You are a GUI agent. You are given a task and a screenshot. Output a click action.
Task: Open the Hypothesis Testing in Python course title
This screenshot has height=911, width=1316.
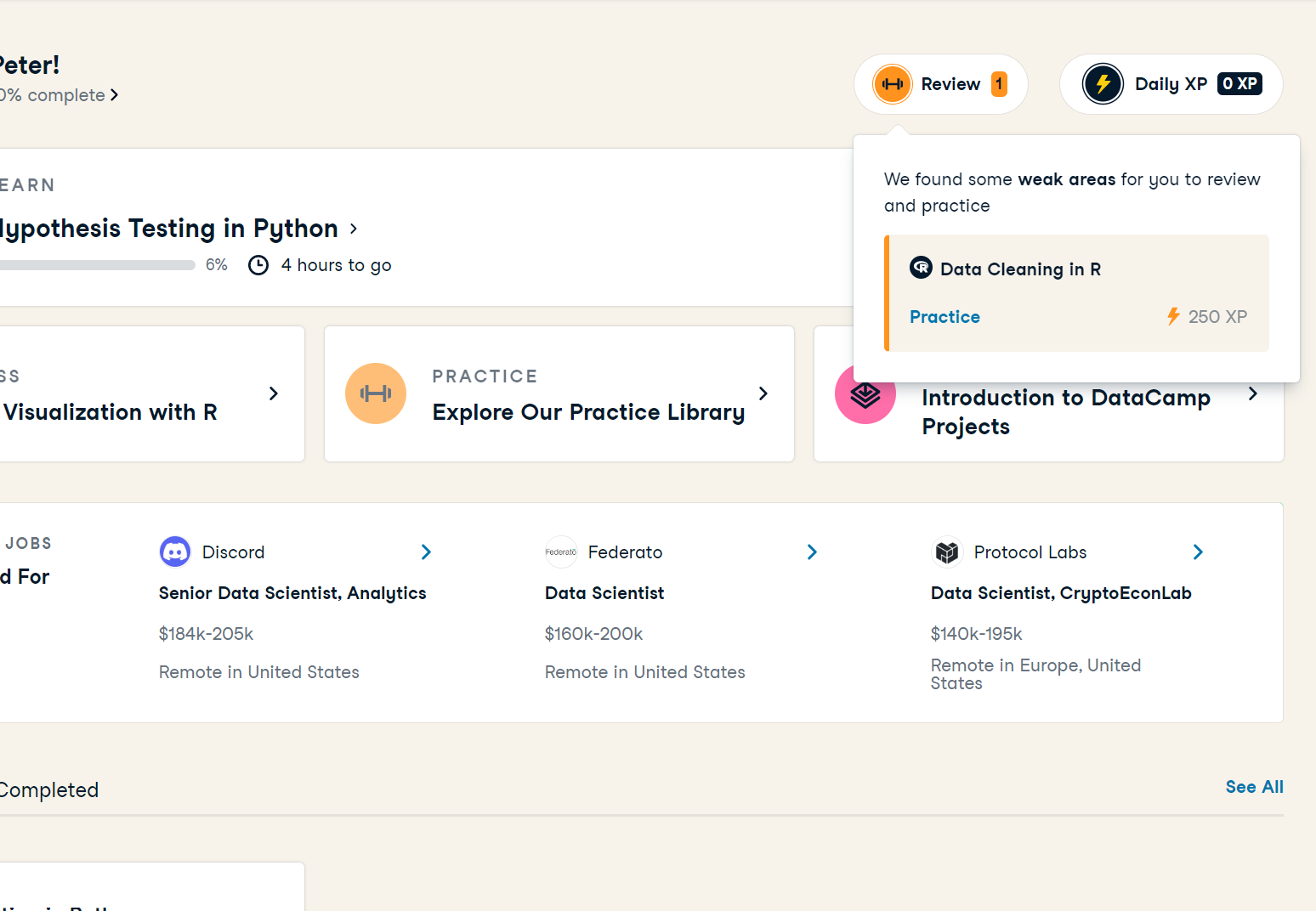point(169,229)
